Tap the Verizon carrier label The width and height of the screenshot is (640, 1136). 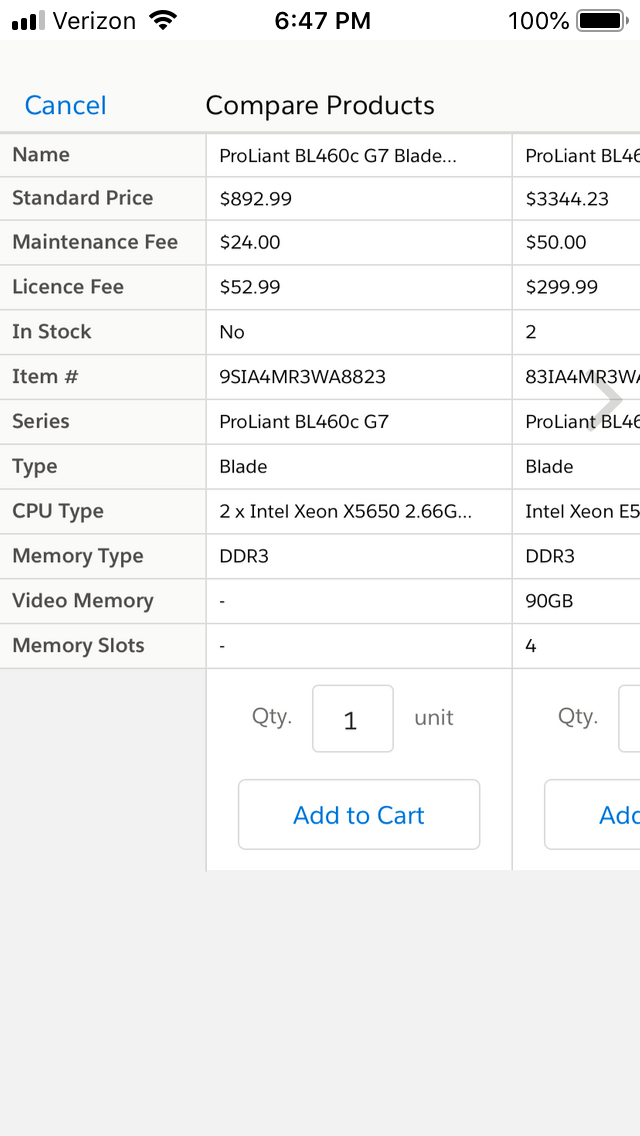pyautogui.click(x=95, y=20)
